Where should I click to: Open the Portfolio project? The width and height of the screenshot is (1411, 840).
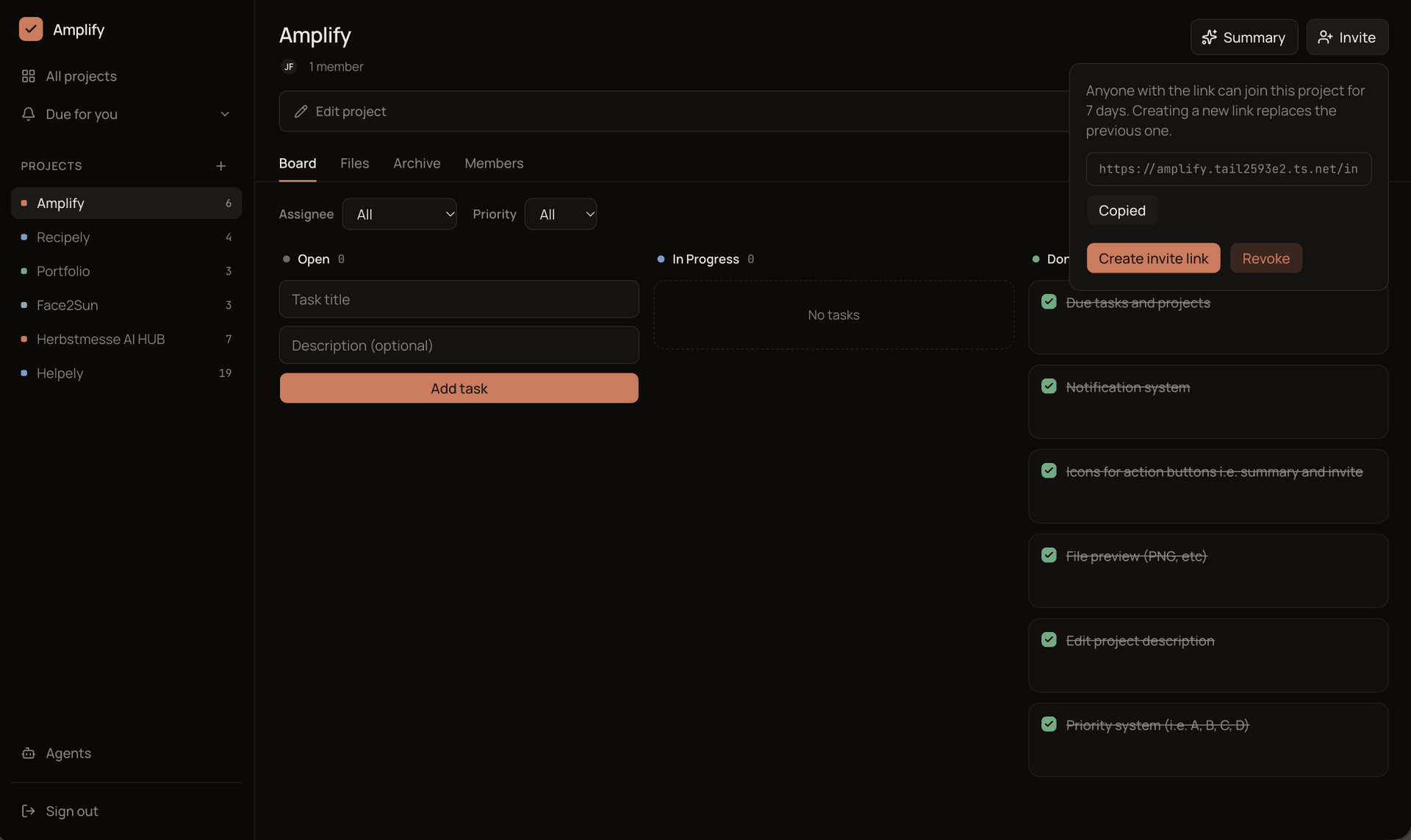pyautogui.click(x=126, y=271)
